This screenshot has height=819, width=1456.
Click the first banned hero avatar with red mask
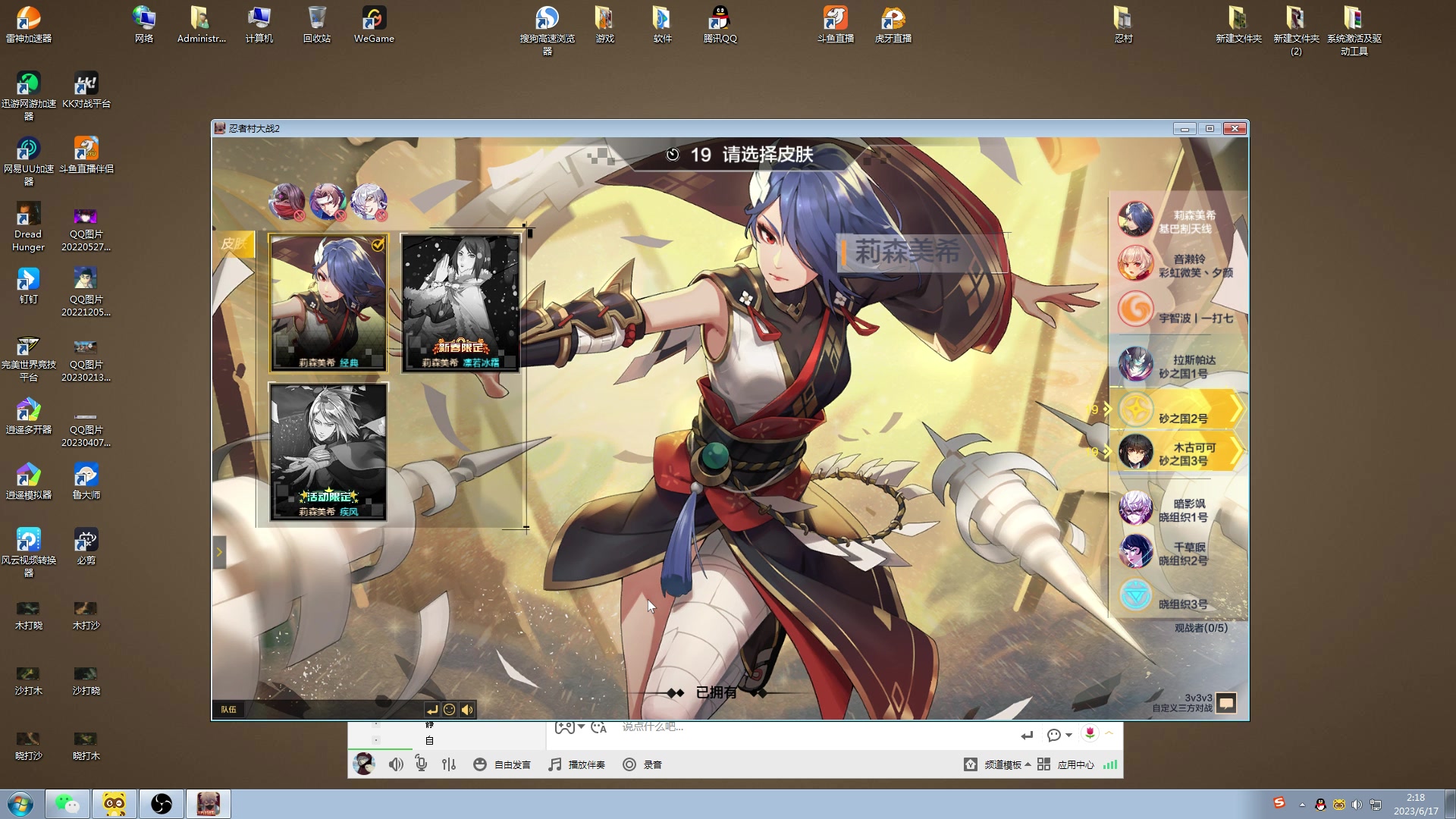287,202
